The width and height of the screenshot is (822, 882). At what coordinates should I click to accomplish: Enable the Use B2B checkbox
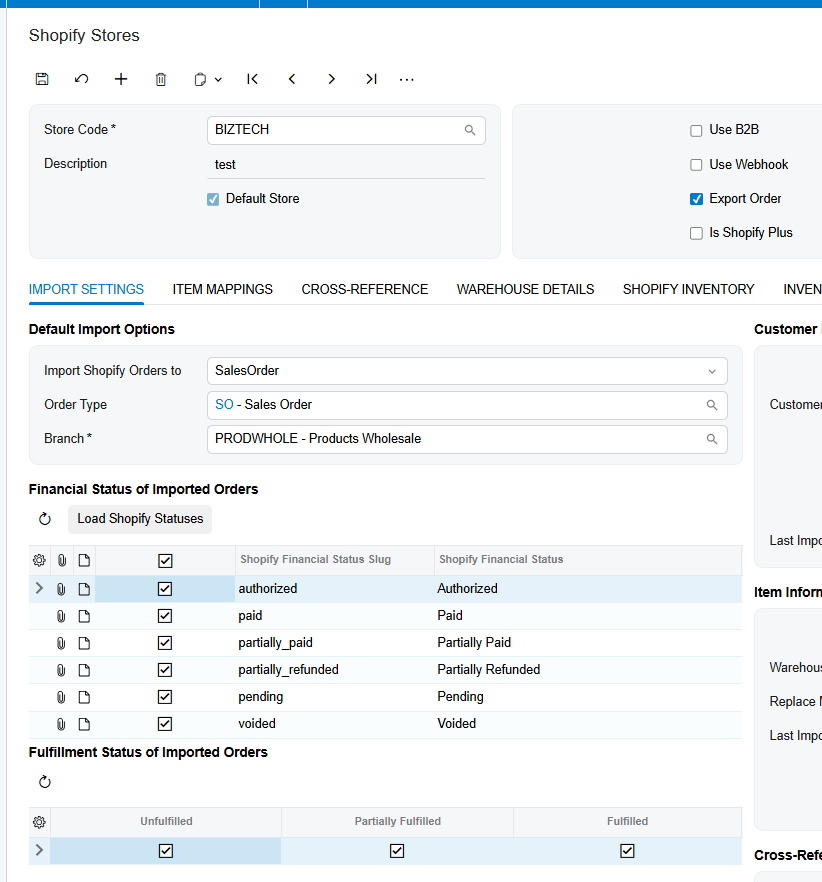696,130
